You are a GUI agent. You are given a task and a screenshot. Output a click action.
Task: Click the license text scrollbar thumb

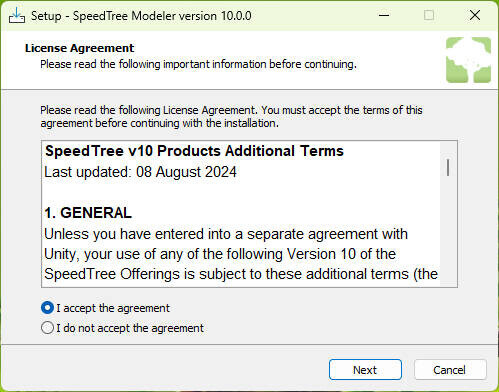(448, 167)
